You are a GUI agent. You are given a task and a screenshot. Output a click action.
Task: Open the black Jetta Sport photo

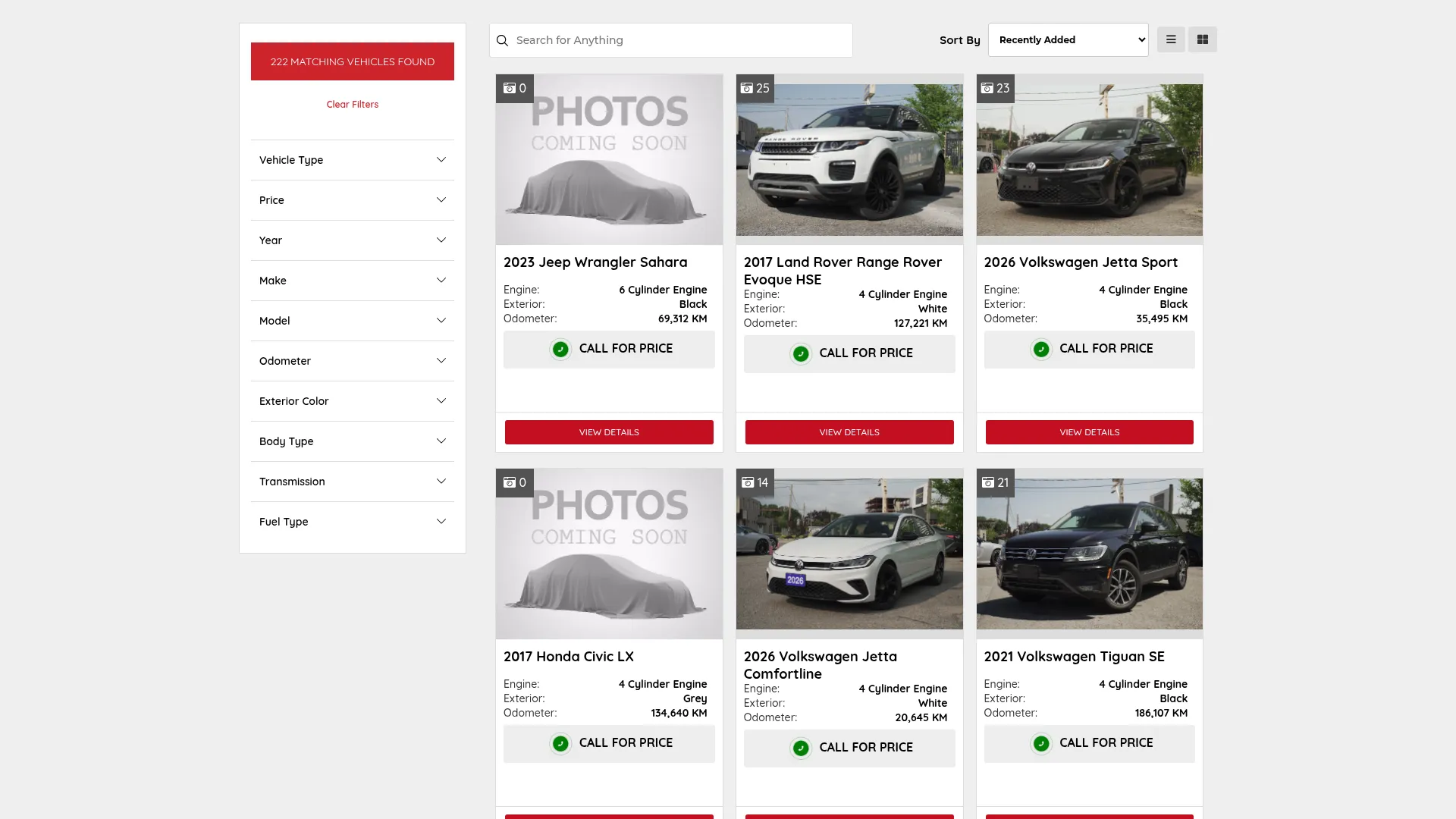(x=1089, y=159)
